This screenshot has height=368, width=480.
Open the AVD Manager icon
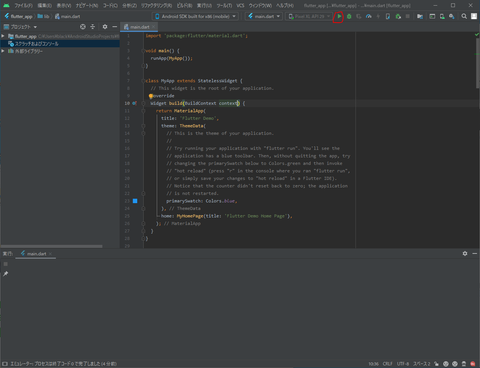tap(442, 16)
